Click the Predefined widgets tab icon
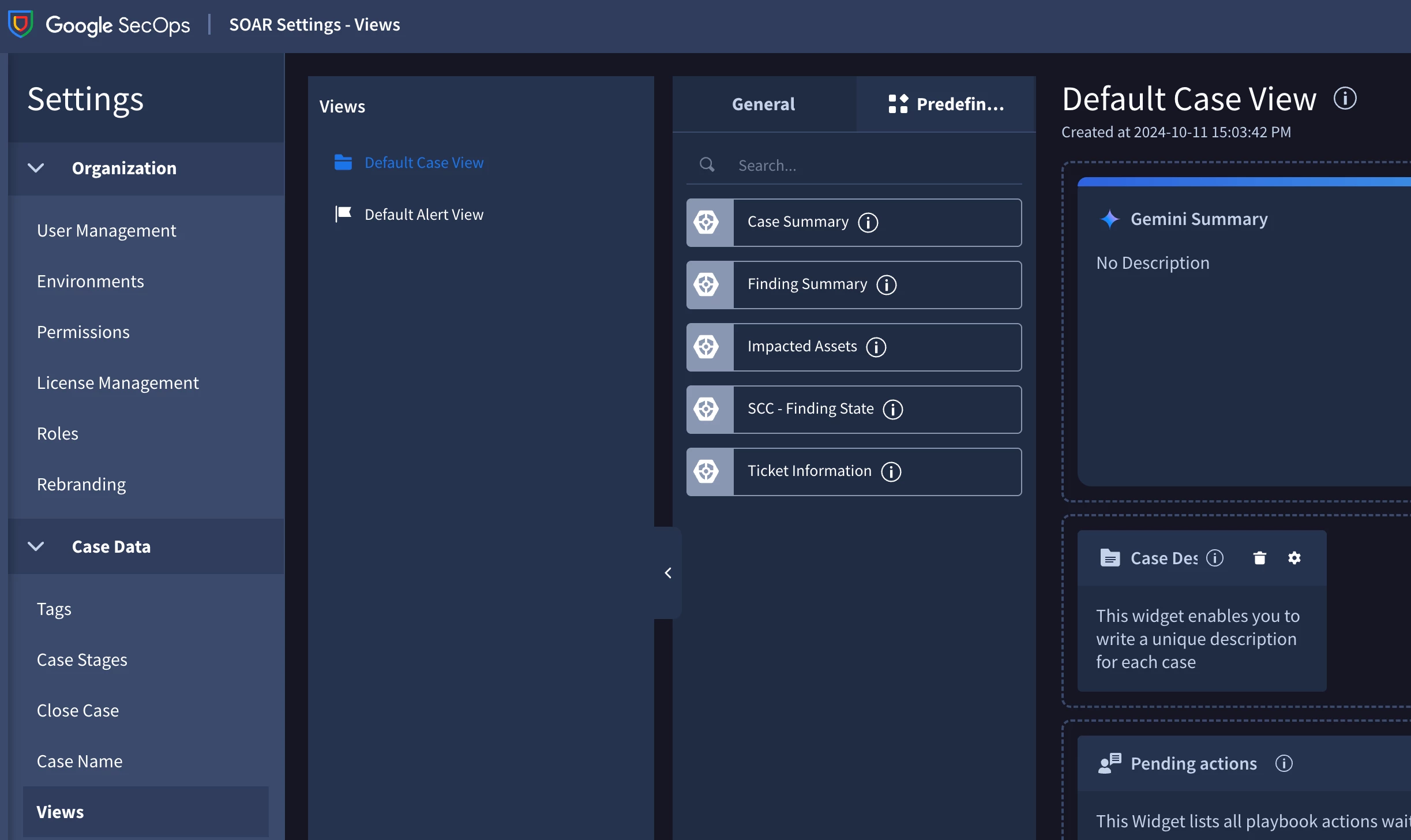Screen dimensions: 1411x840 coord(898,104)
